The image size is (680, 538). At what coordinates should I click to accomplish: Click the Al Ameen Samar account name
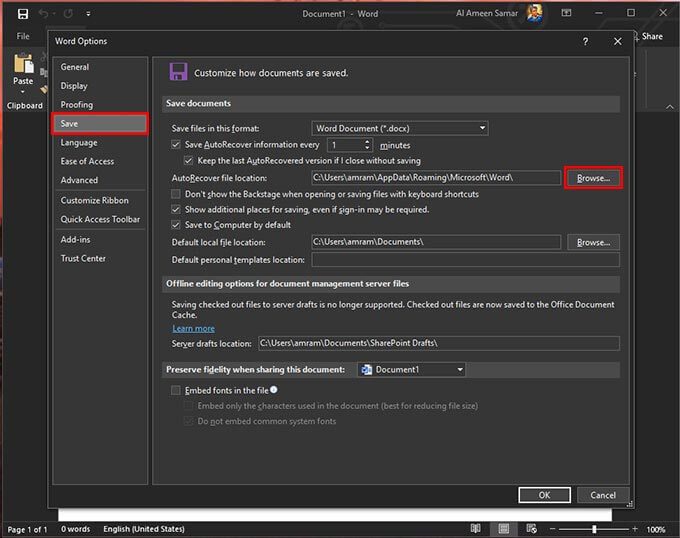[x=487, y=13]
